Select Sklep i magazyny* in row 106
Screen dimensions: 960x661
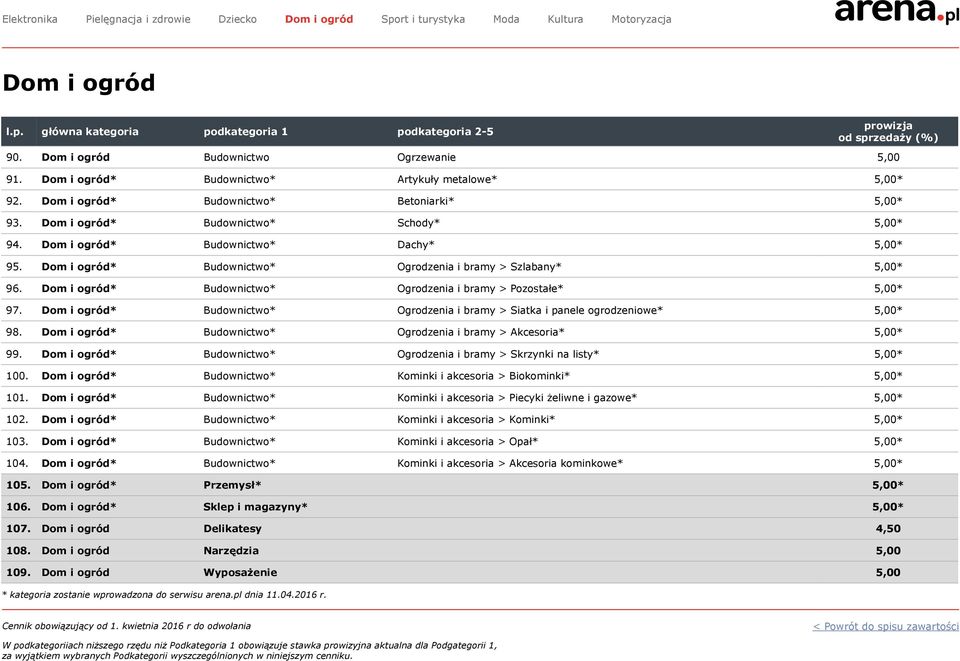click(255, 507)
